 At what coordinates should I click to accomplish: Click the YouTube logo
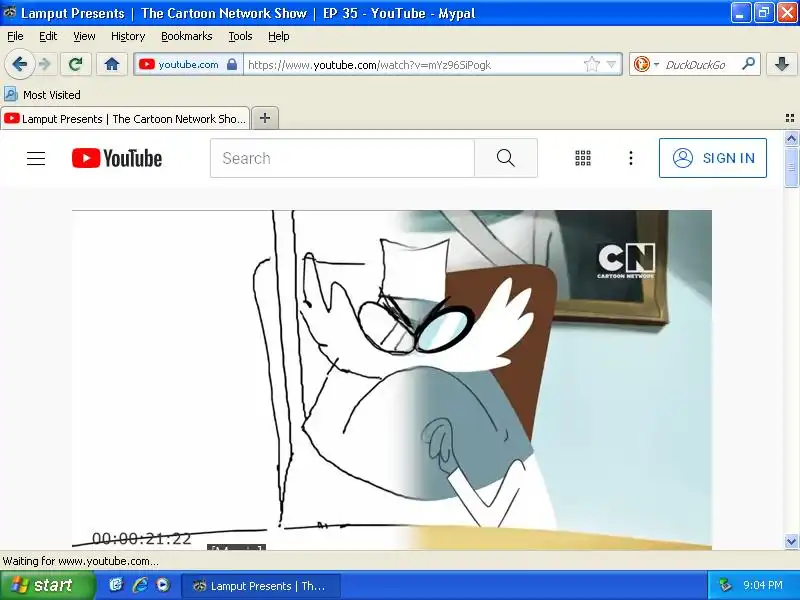point(117,158)
